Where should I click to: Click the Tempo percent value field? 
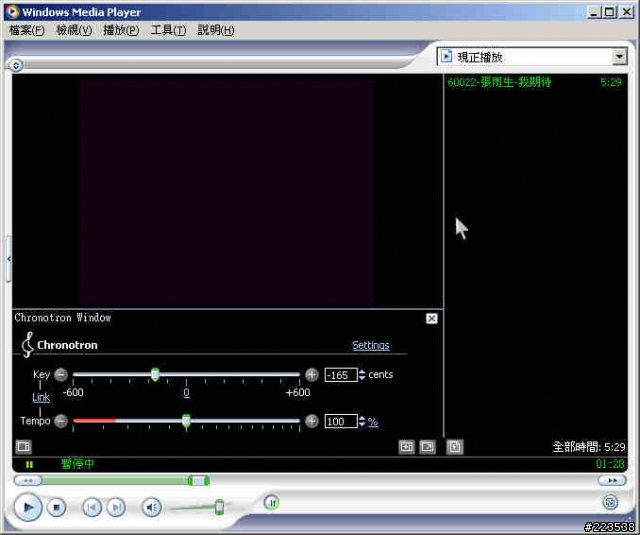341,422
